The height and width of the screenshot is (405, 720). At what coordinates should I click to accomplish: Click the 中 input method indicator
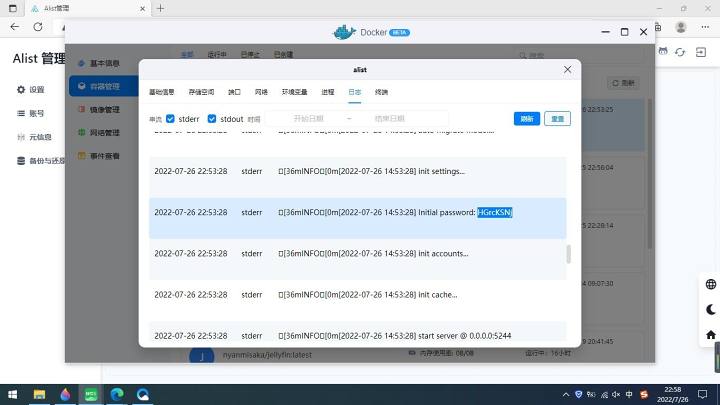[x=629, y=394]
